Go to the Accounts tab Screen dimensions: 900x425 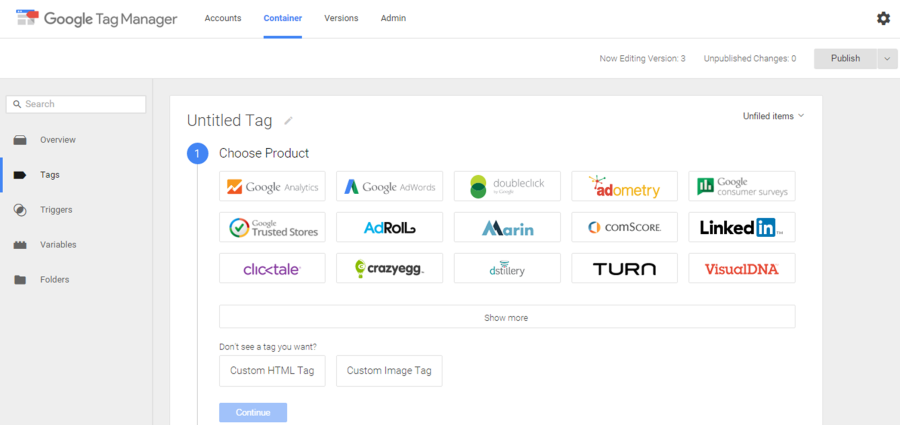pos(223,18)
